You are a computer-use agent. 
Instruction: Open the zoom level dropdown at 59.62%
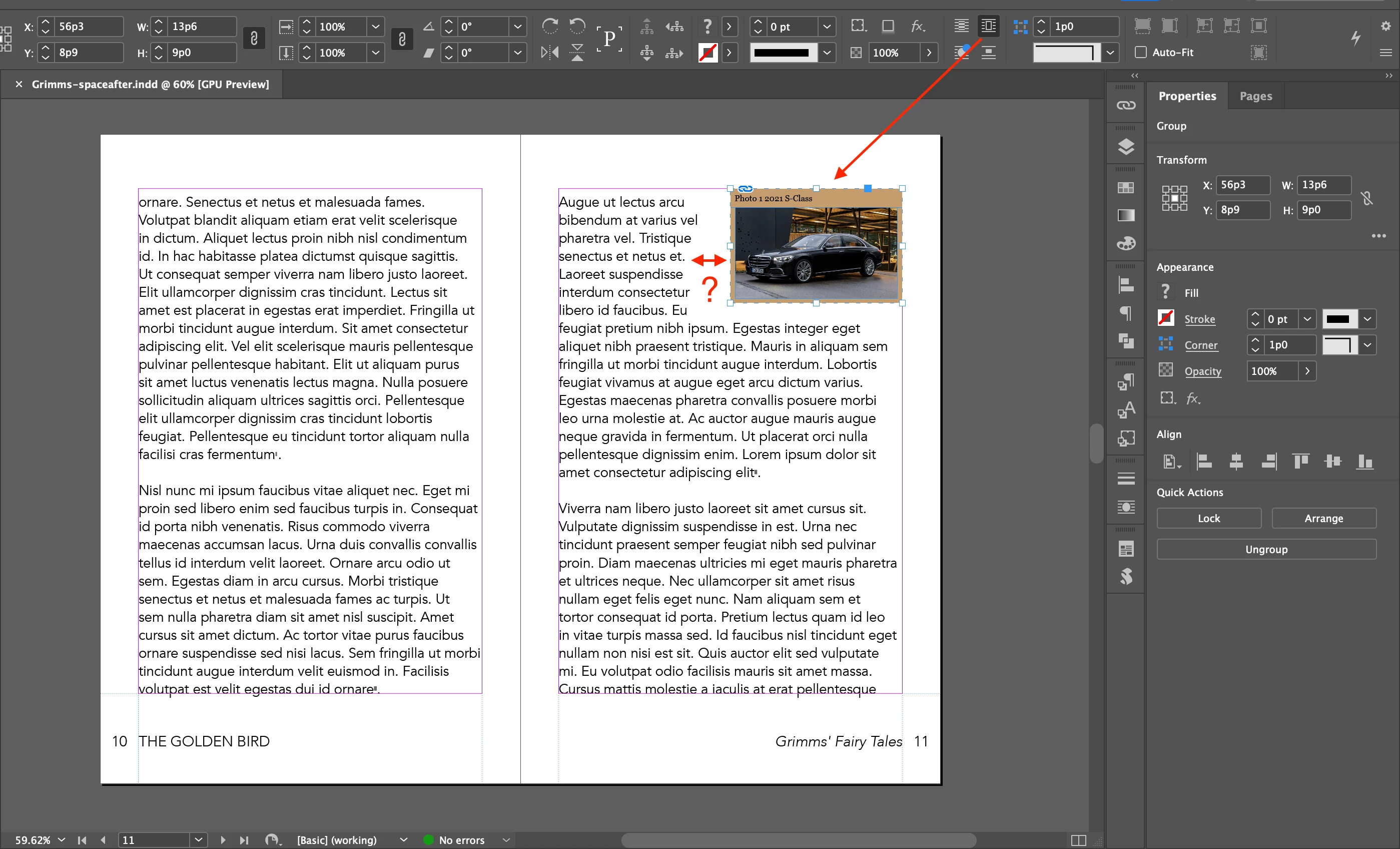[62, 839]
